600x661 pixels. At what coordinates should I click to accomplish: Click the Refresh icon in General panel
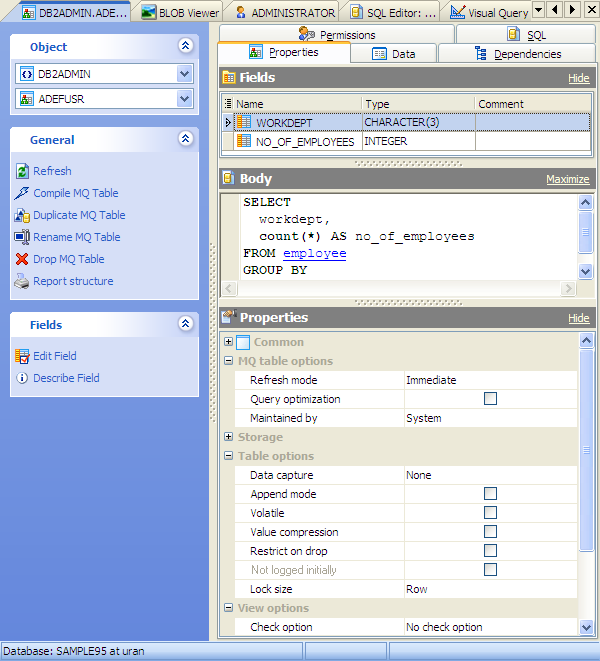click(22, 171)
